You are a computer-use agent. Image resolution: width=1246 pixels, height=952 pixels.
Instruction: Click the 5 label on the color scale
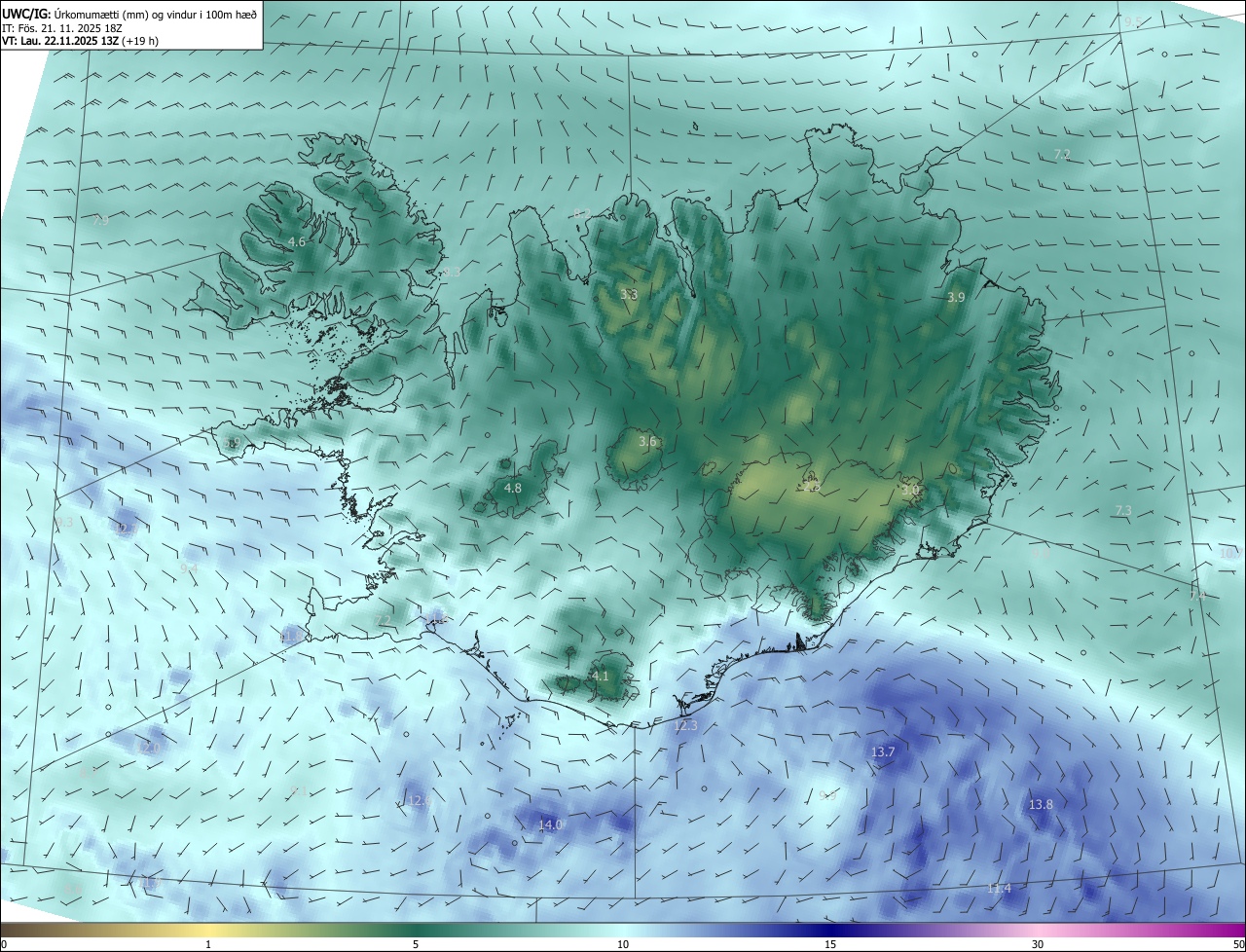(416, 945)
